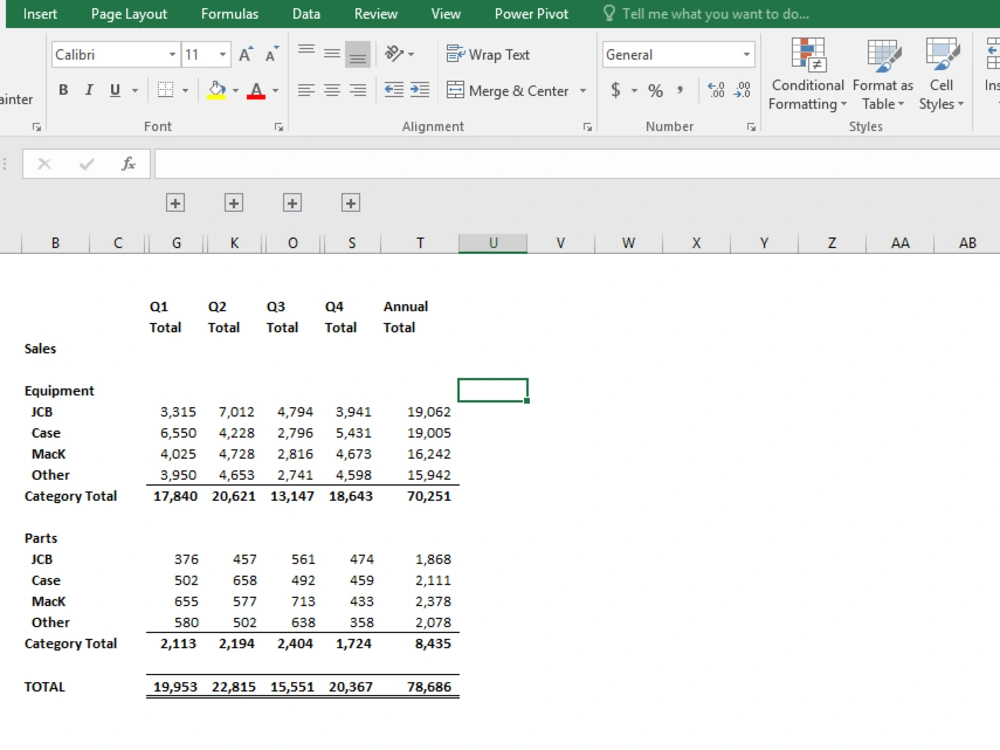Expand grouped columns before column G
The width and height of the screenshot is (1000, 750).
pyautogui.click(x=175, y=203)
